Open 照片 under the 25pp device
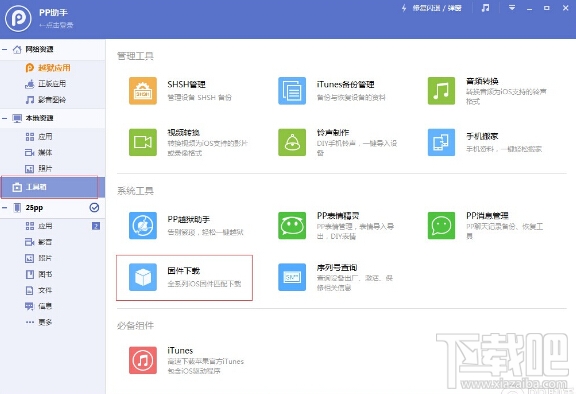 coord(39,258)
